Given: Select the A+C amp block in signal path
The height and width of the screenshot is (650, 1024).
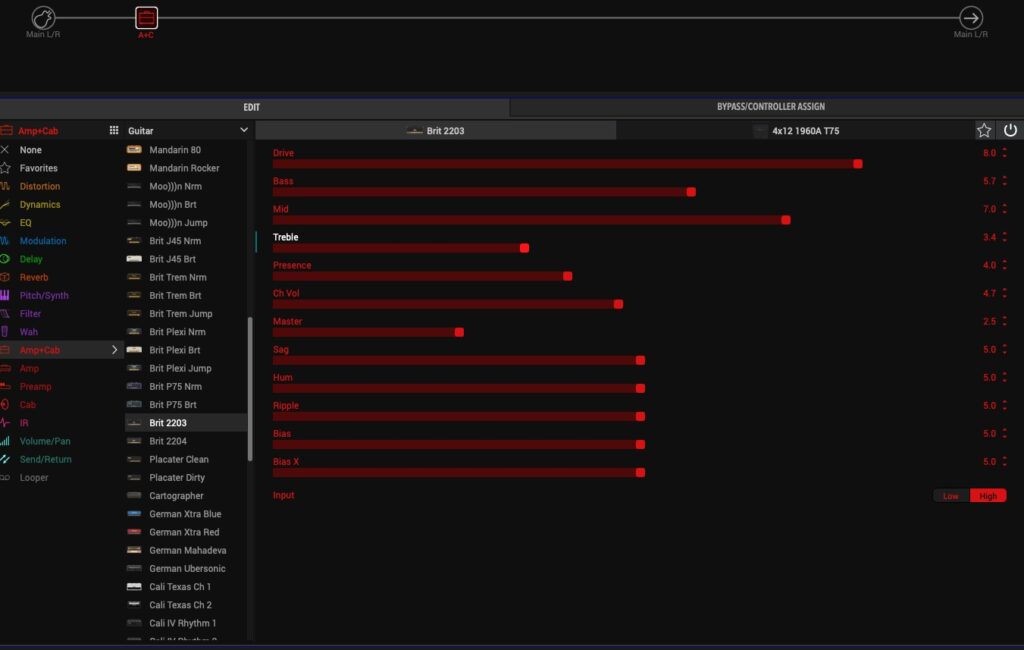Looking at the screenshot, I should click(146, 17).
